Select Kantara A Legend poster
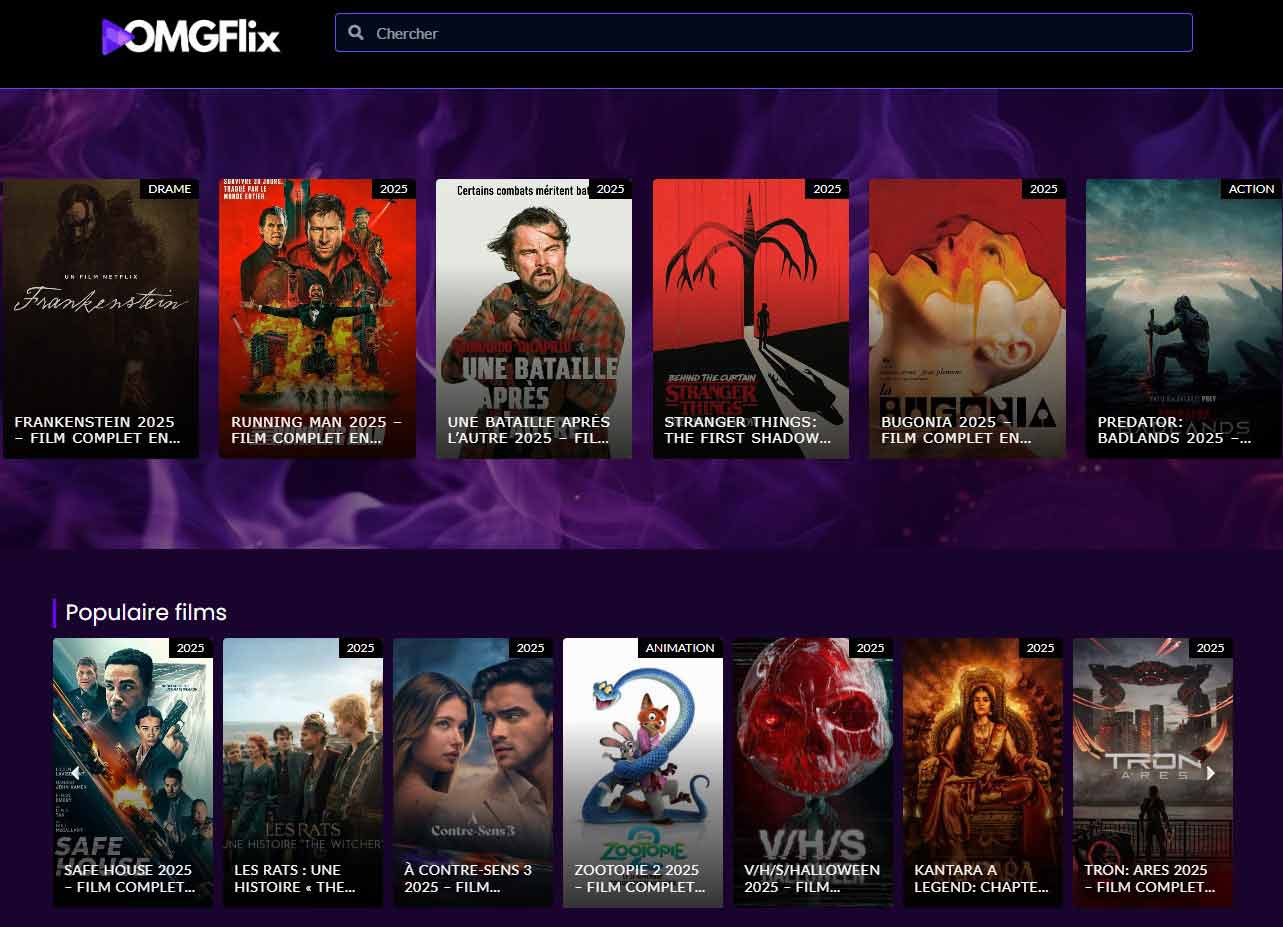 (x=982, y=760)
